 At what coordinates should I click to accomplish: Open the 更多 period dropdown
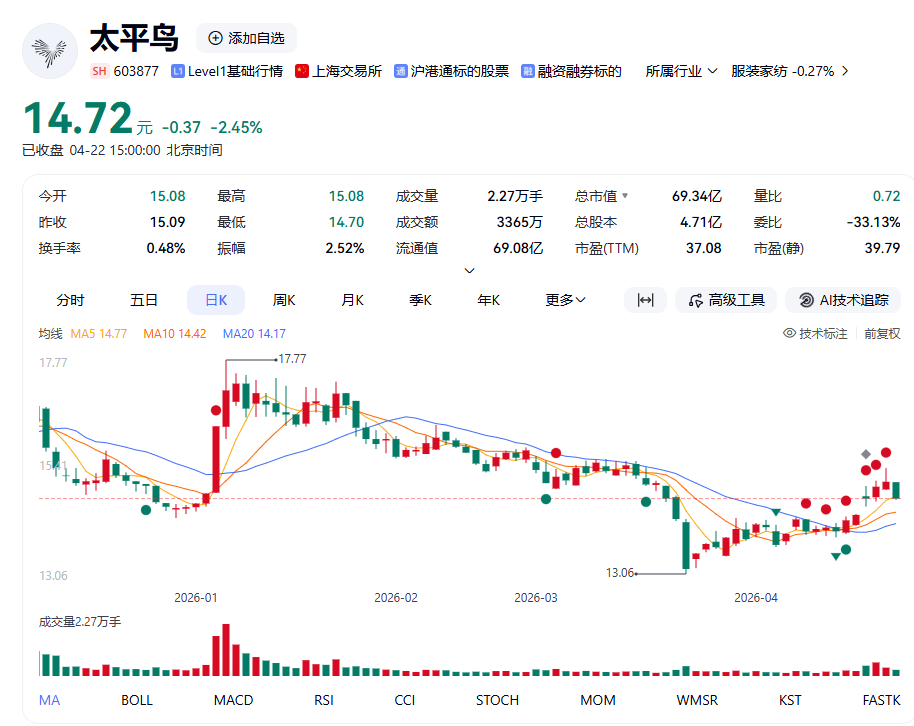[x=565, y=300]
